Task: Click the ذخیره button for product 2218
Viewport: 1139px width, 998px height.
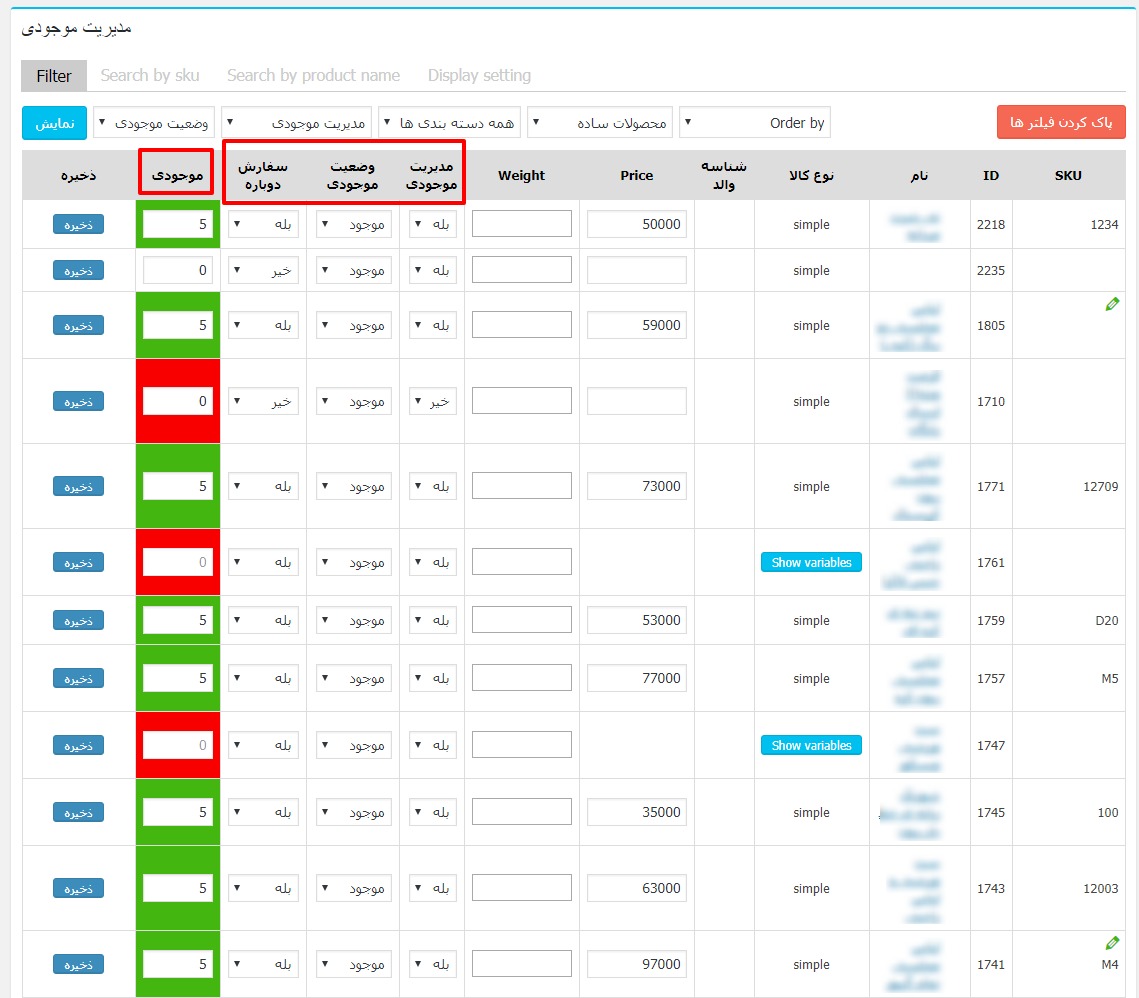Action: tap(78, 225)
